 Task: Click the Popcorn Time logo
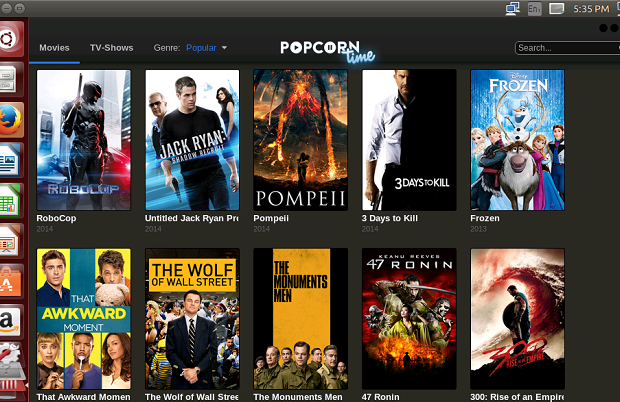pos(327,51)
